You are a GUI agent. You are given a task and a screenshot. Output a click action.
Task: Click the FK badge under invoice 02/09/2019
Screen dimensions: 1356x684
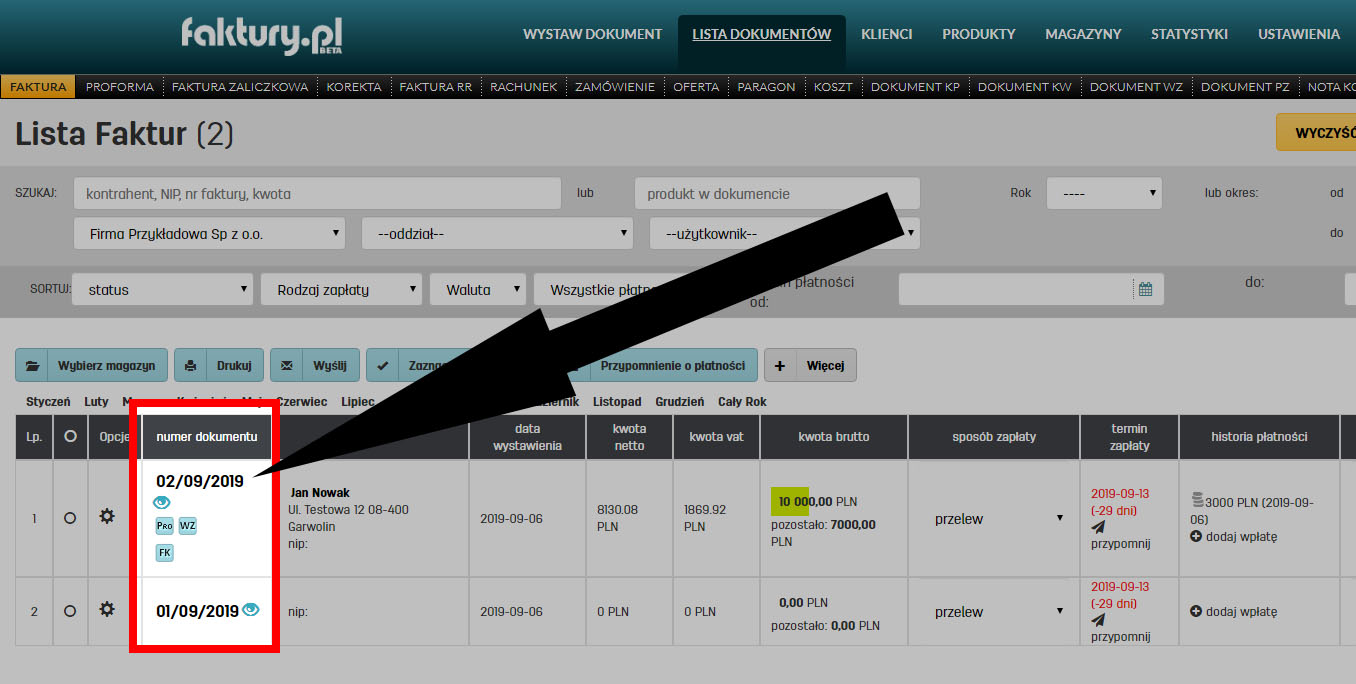(165, 552)
